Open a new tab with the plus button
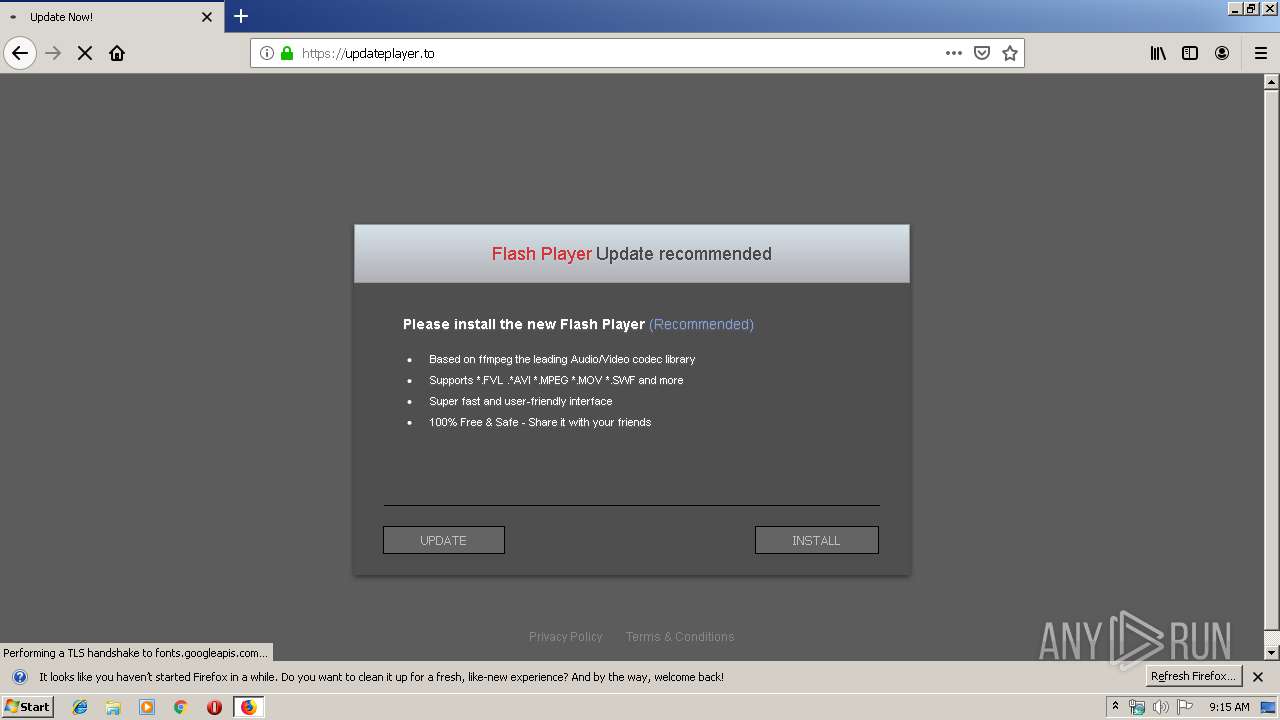Image resolution: width=1280 pixels, height=720 pixels. [241, 16]
